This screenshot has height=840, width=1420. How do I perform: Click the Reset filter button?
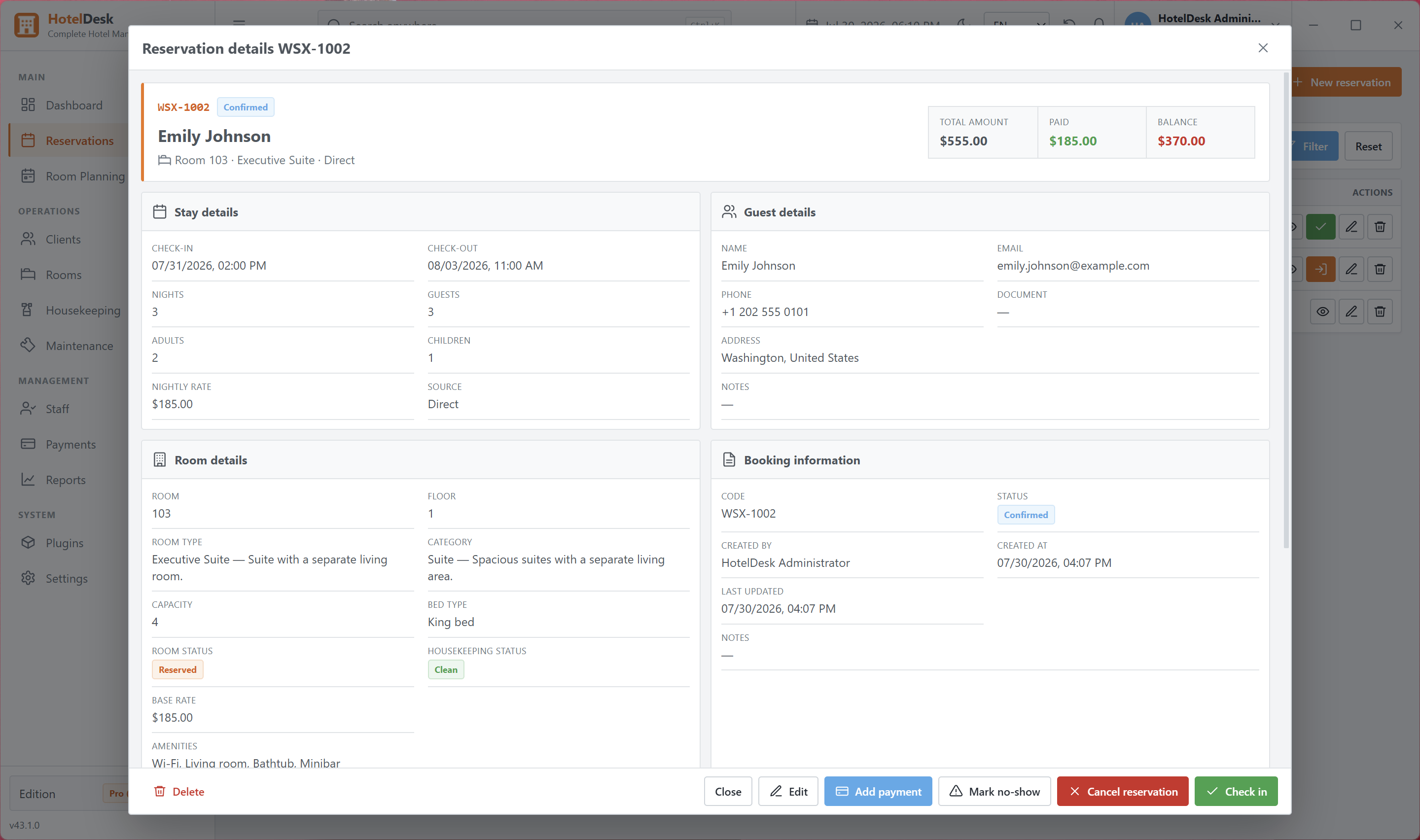tap(1368, 146)
